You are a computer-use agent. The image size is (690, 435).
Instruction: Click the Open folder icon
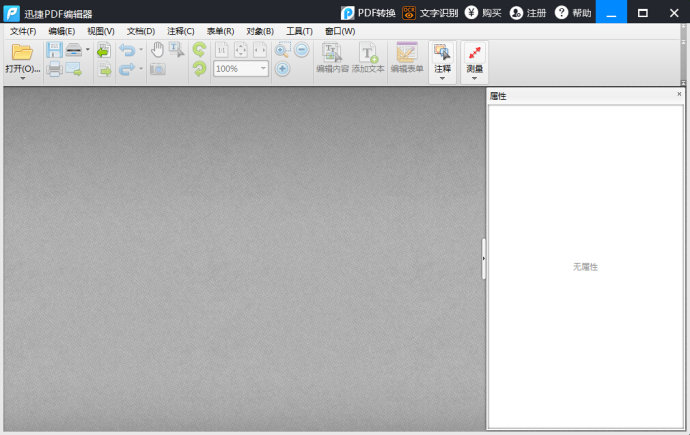22,52
